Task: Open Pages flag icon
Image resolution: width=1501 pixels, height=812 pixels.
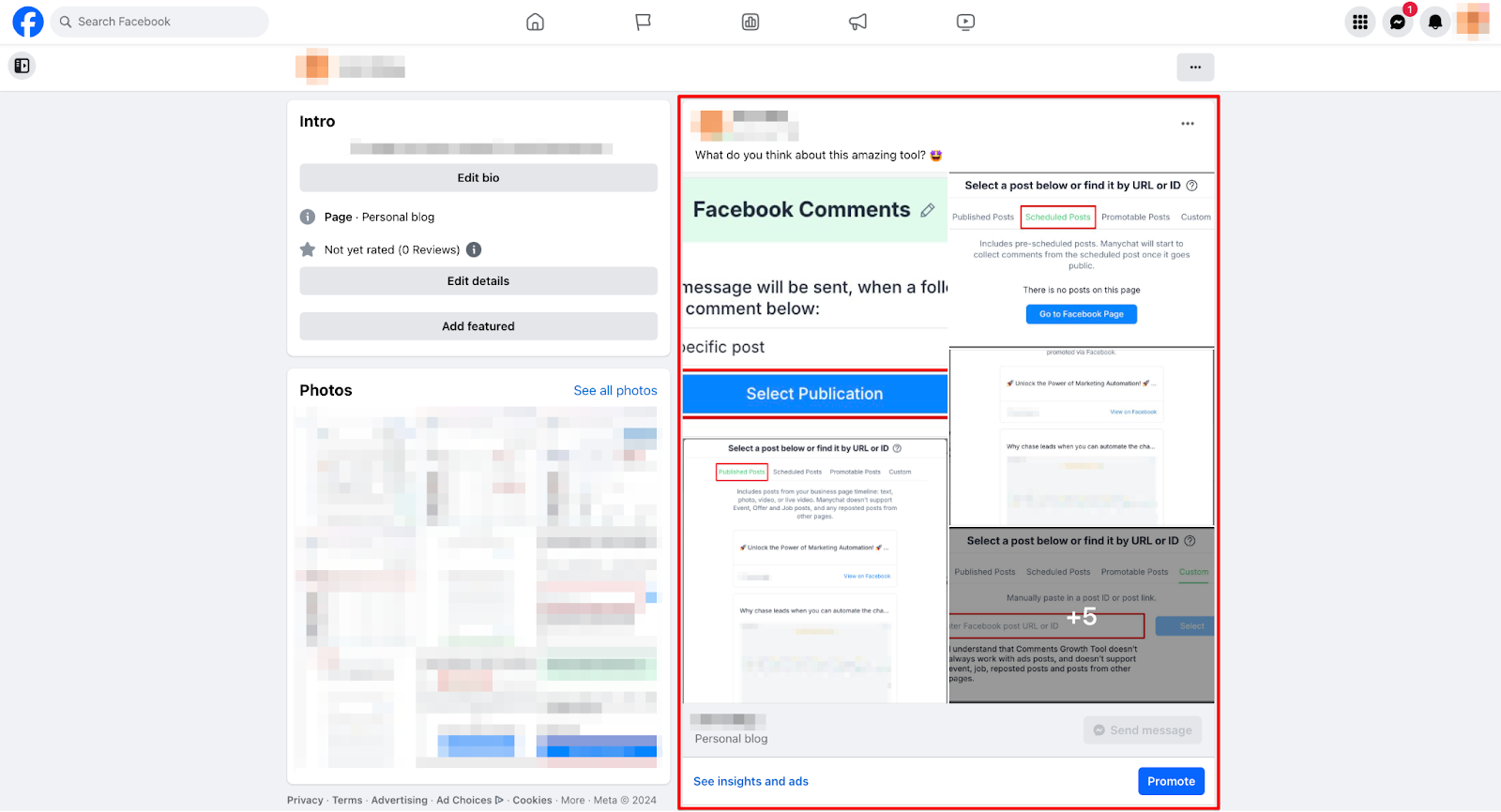Action: (643, 22)
